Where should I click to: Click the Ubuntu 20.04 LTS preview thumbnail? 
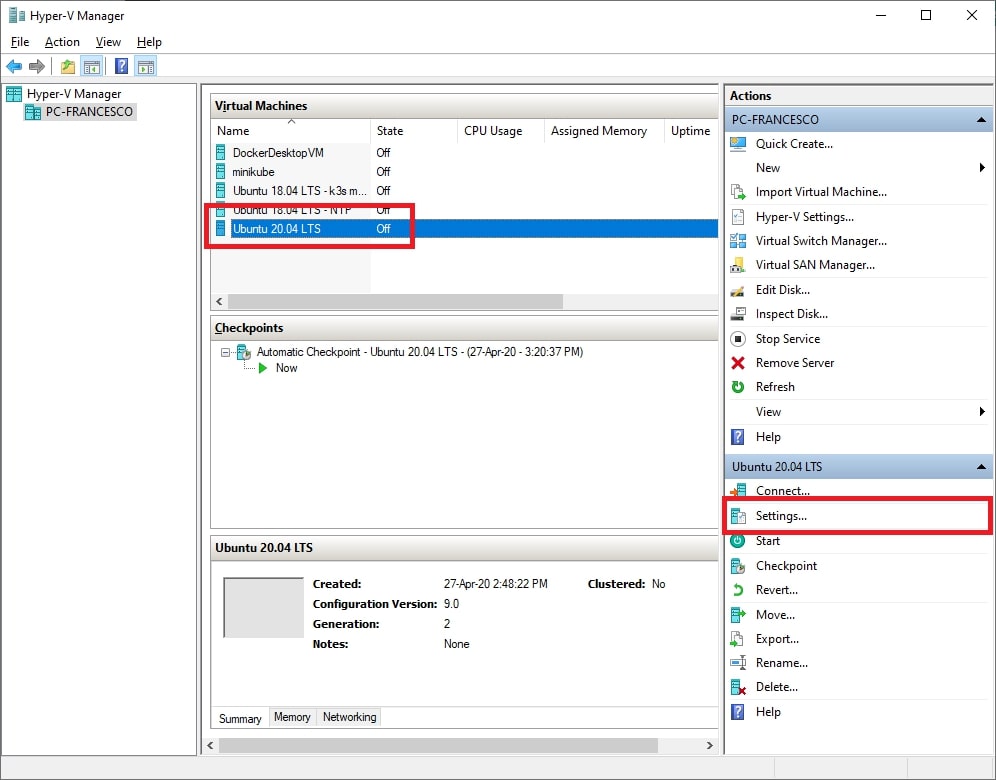coord(264,607)
